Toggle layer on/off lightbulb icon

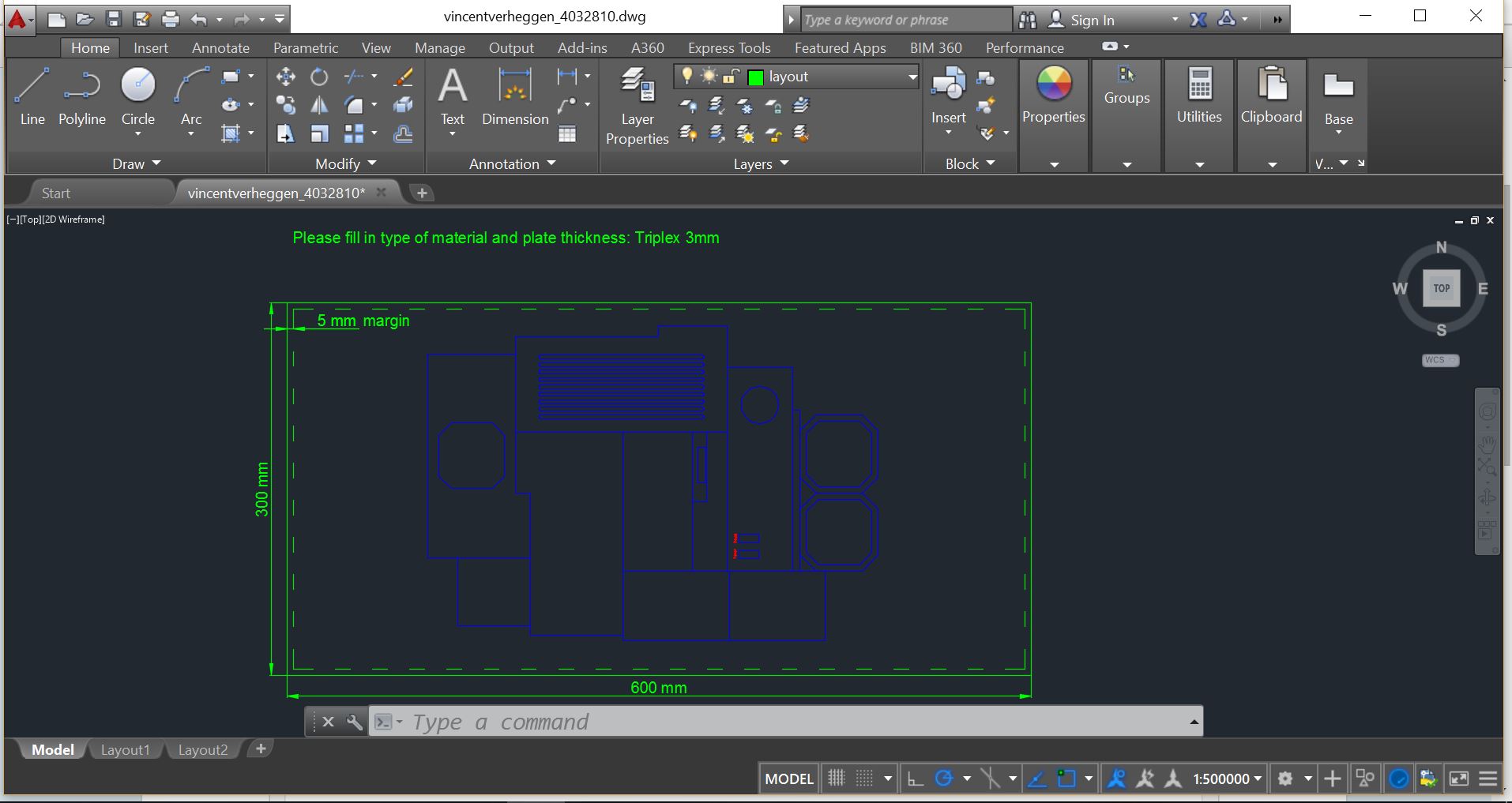(687, 77)
